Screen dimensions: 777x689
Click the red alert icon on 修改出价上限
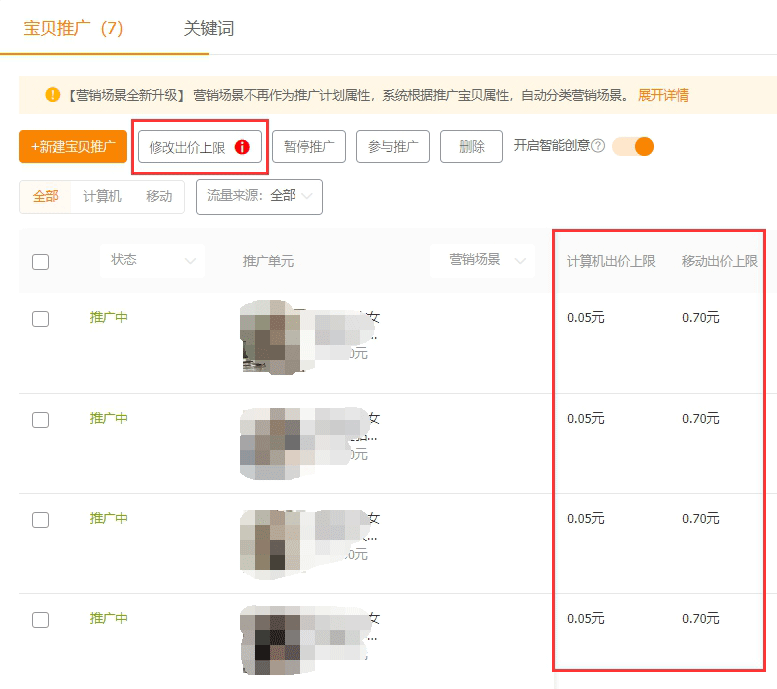pos(242,147)
